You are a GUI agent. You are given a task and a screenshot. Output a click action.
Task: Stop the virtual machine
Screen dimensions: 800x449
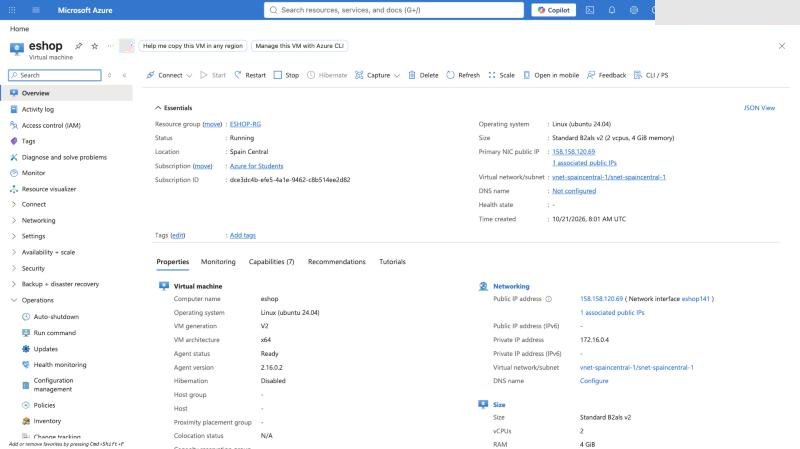[x=286, y=75]
